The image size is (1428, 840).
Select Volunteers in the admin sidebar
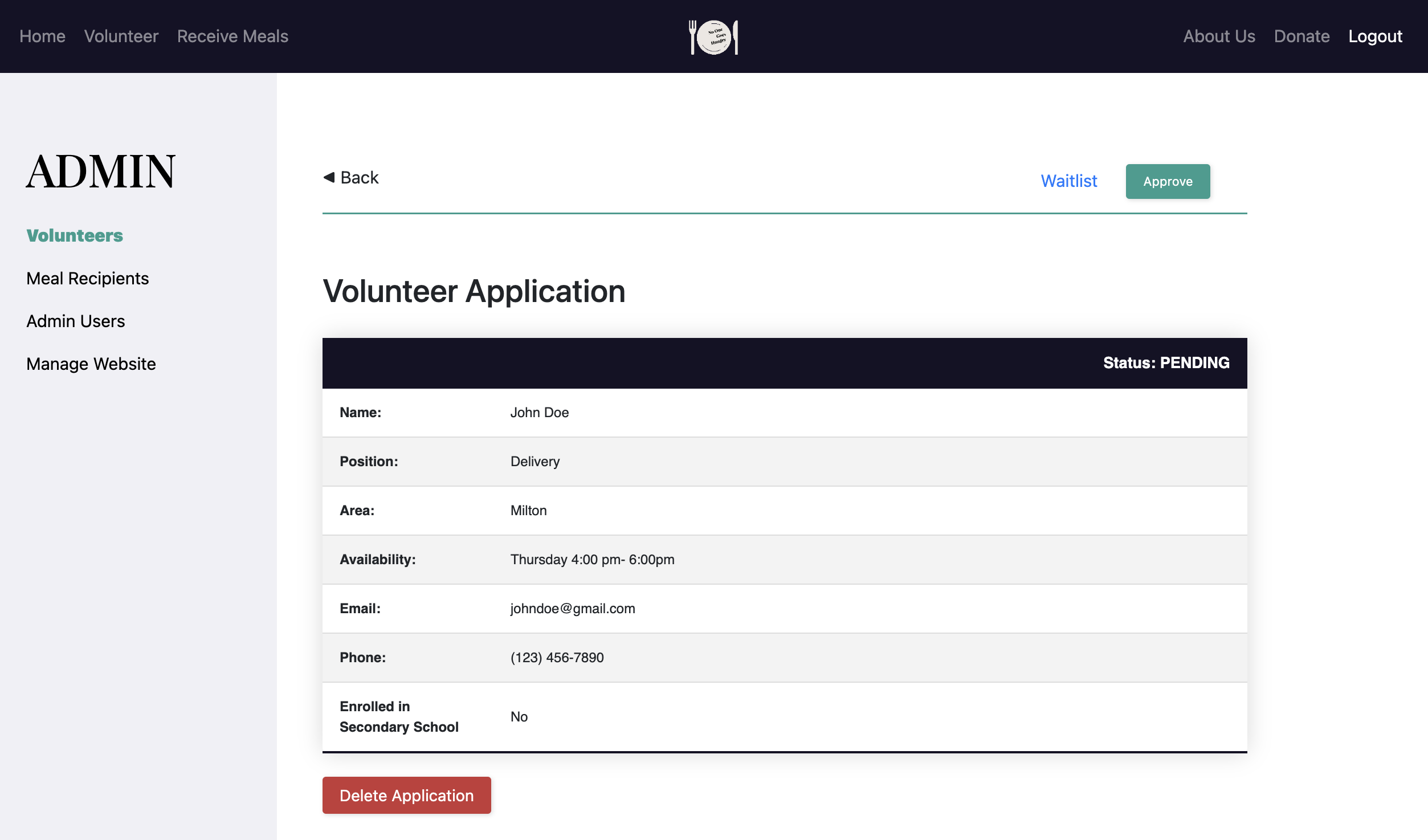(75, 235)
